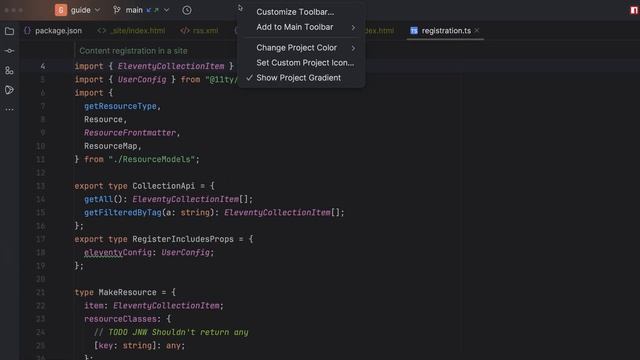This screenshot has height=360, width=640.
Task: Open the Commit tool window icon
Action: [9, 51]
